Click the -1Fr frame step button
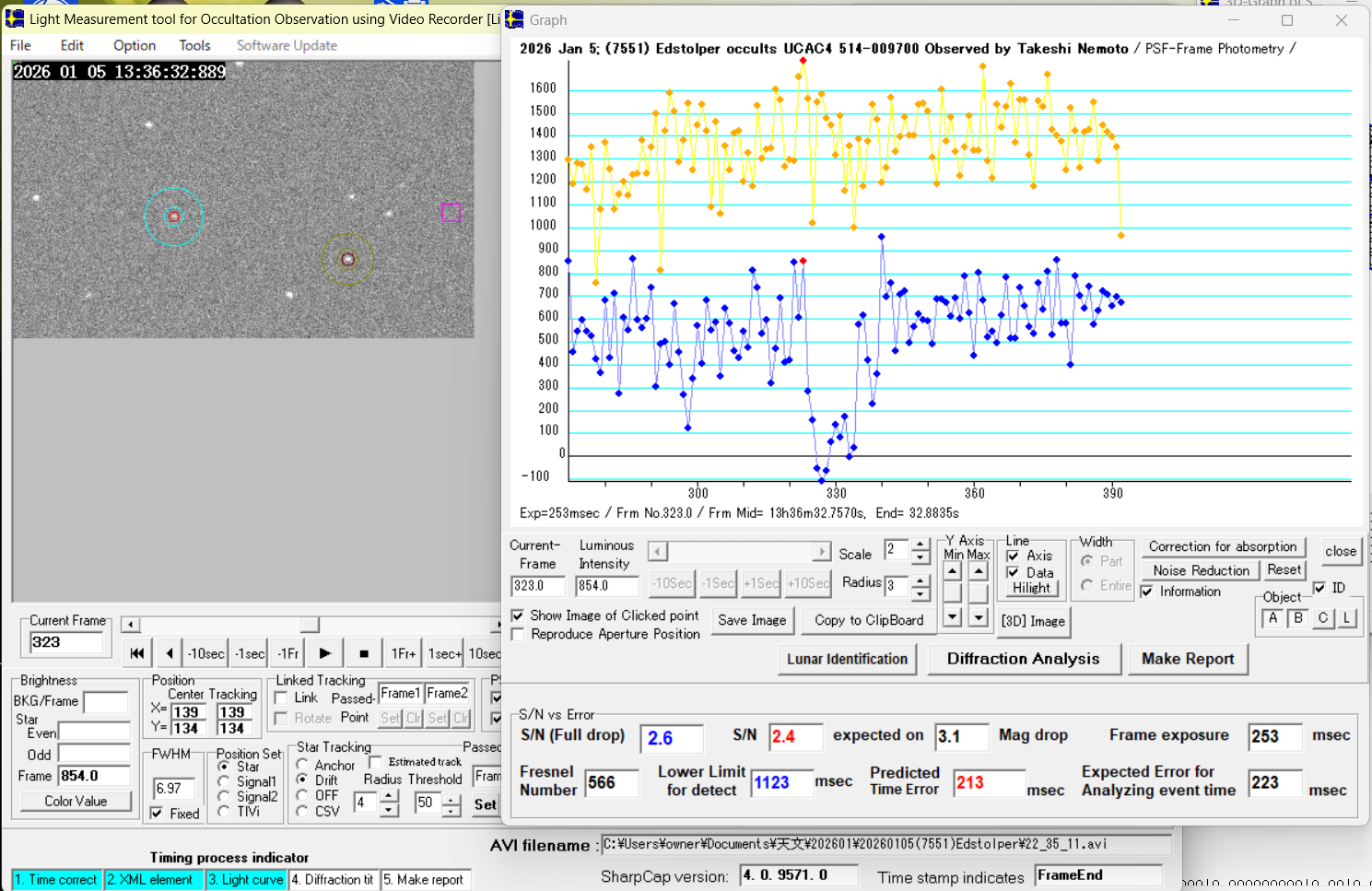The width and height of the screenshot is (1372, 891). [x=288, y=653]
